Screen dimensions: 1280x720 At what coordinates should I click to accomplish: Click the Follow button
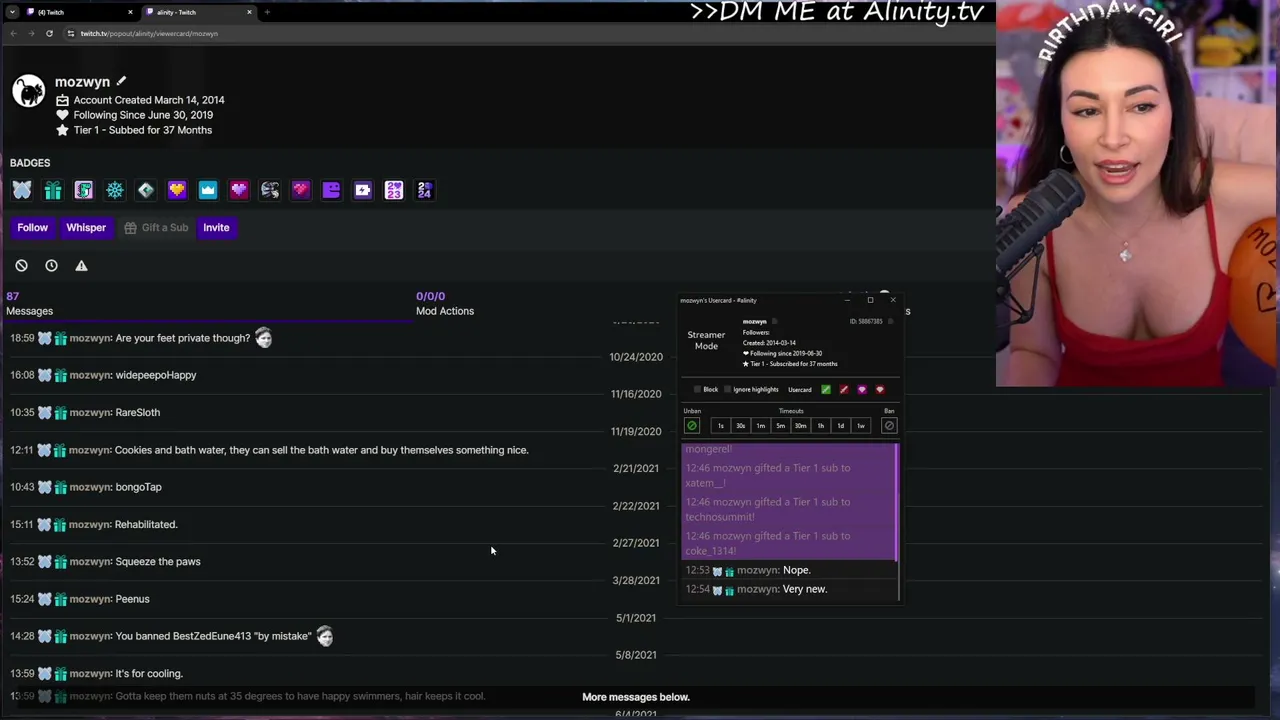click(32, 228)
